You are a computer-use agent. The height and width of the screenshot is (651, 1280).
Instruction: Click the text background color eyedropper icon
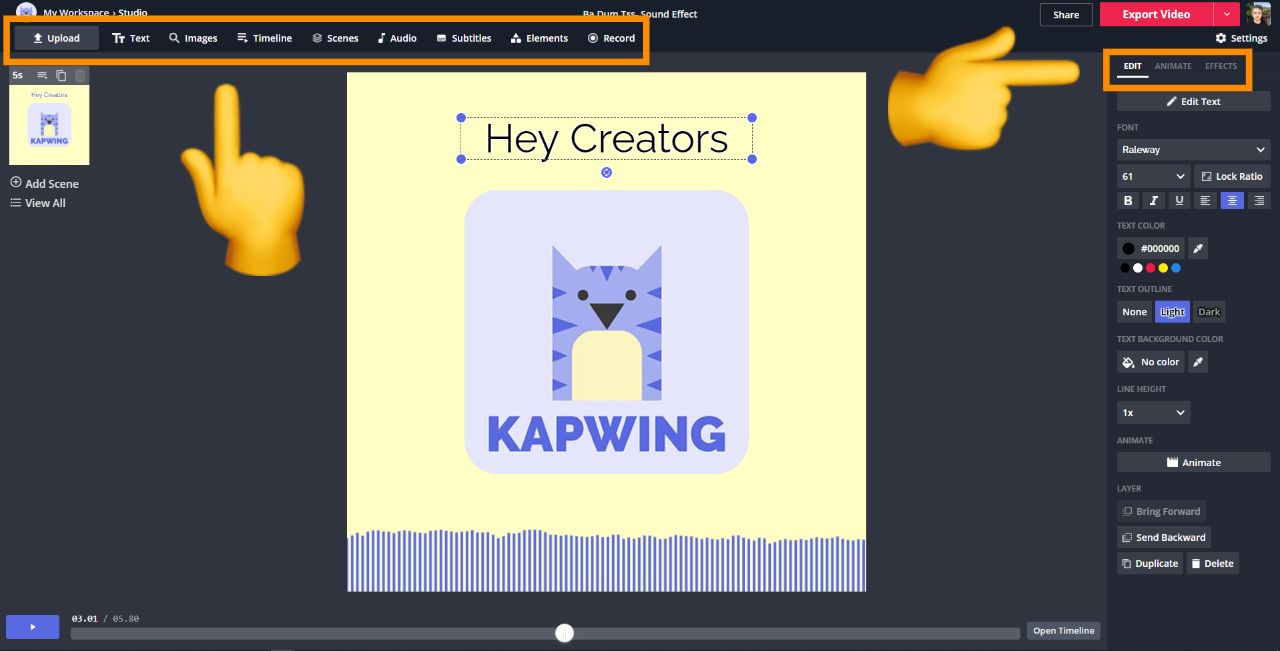click(1198, 362)
